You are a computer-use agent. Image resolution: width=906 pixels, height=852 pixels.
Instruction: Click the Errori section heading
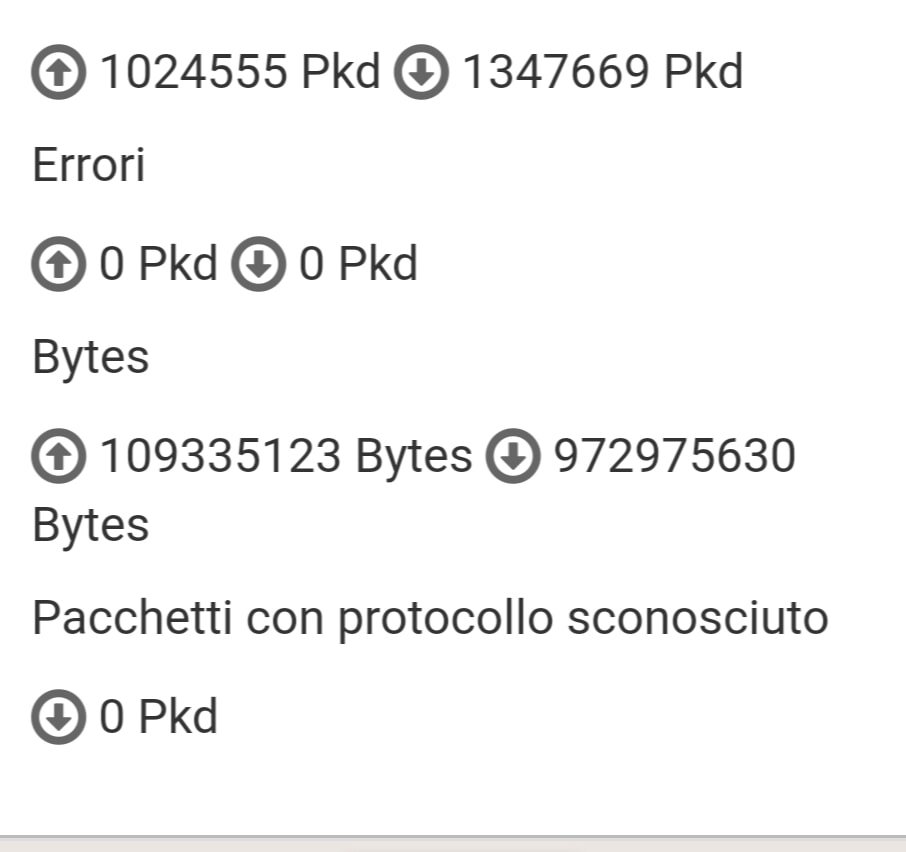click(88, 165)
